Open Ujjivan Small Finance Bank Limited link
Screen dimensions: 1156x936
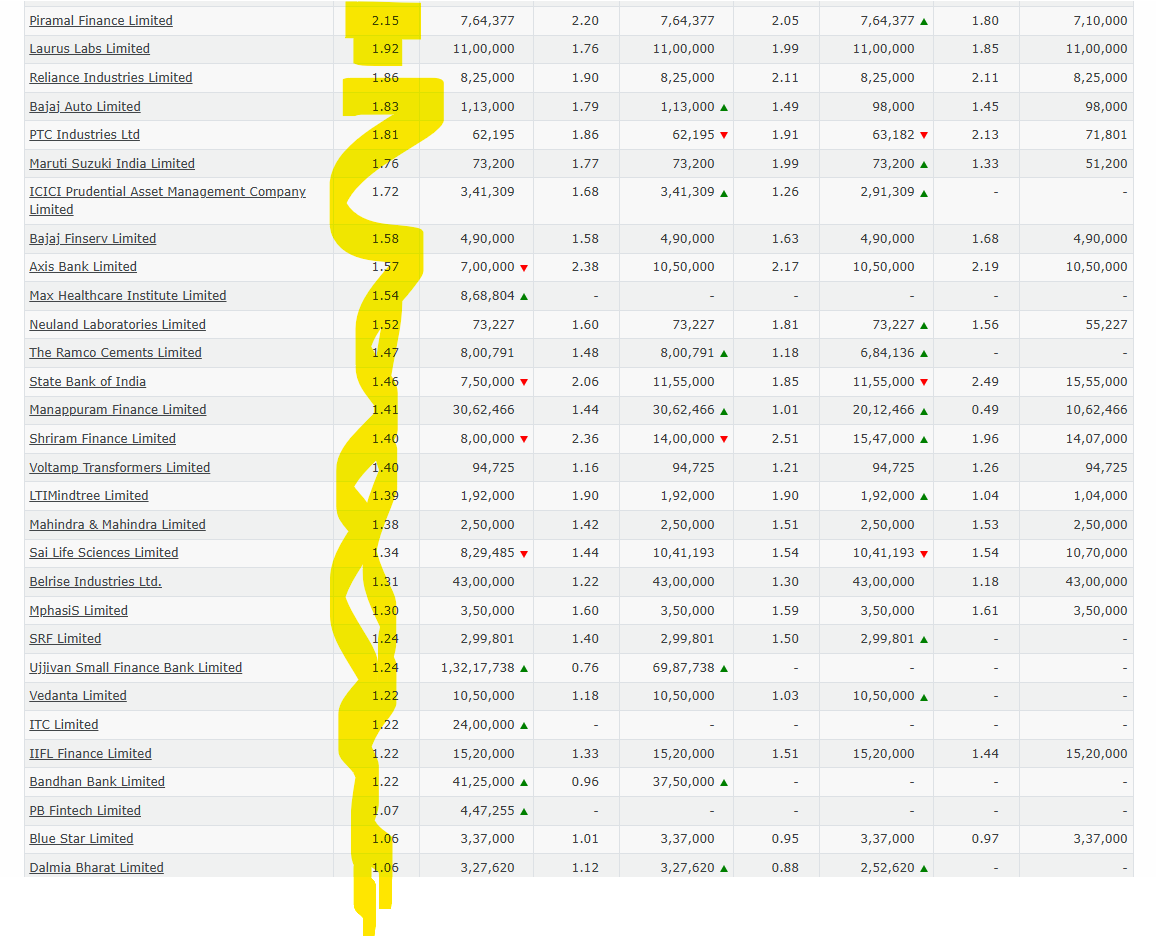click(x=136, y=668)
